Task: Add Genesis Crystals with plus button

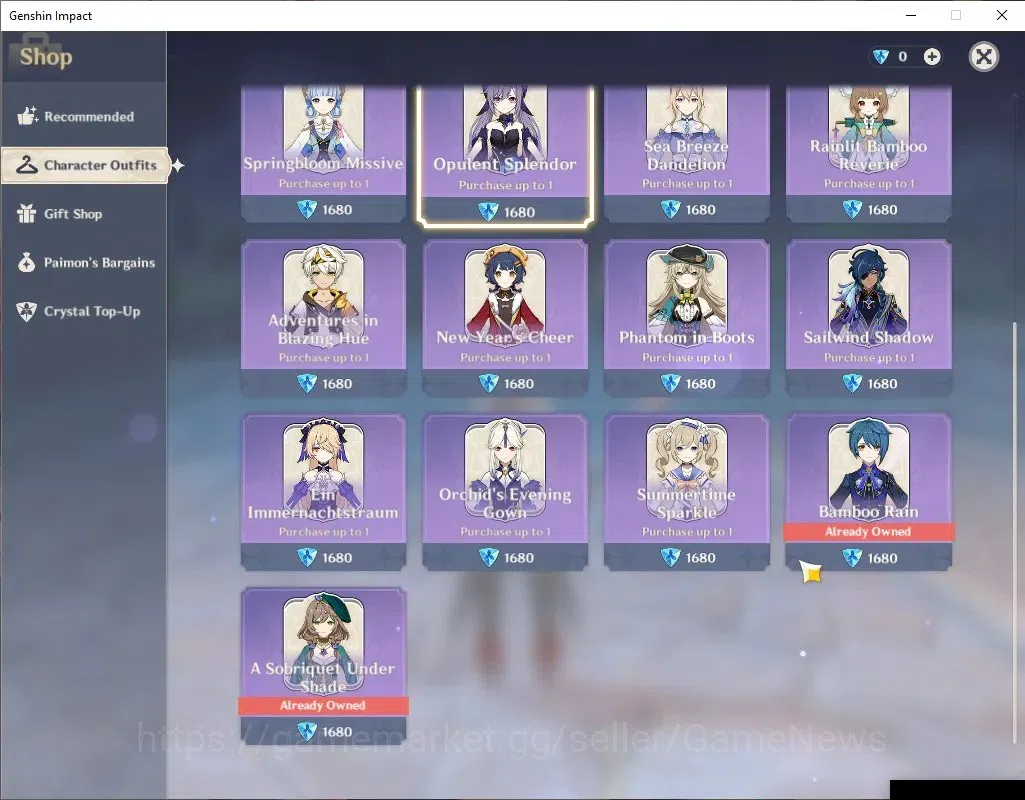Action: click(x=932, y=57)
